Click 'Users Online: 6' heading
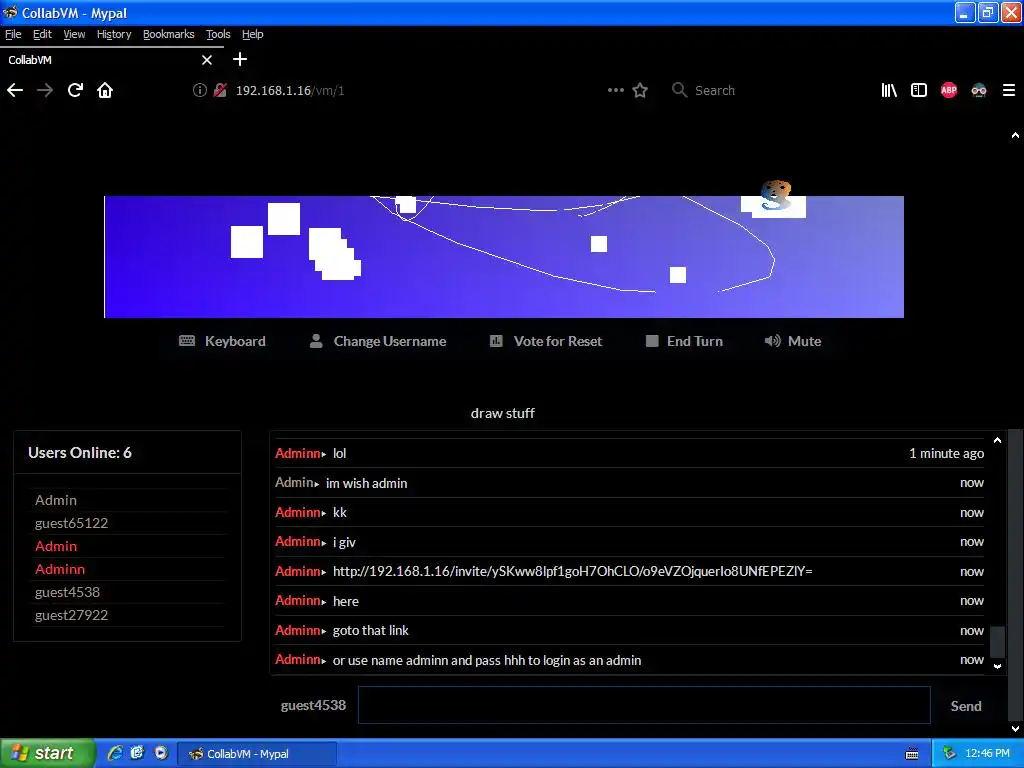 click(x=80, y=453)
